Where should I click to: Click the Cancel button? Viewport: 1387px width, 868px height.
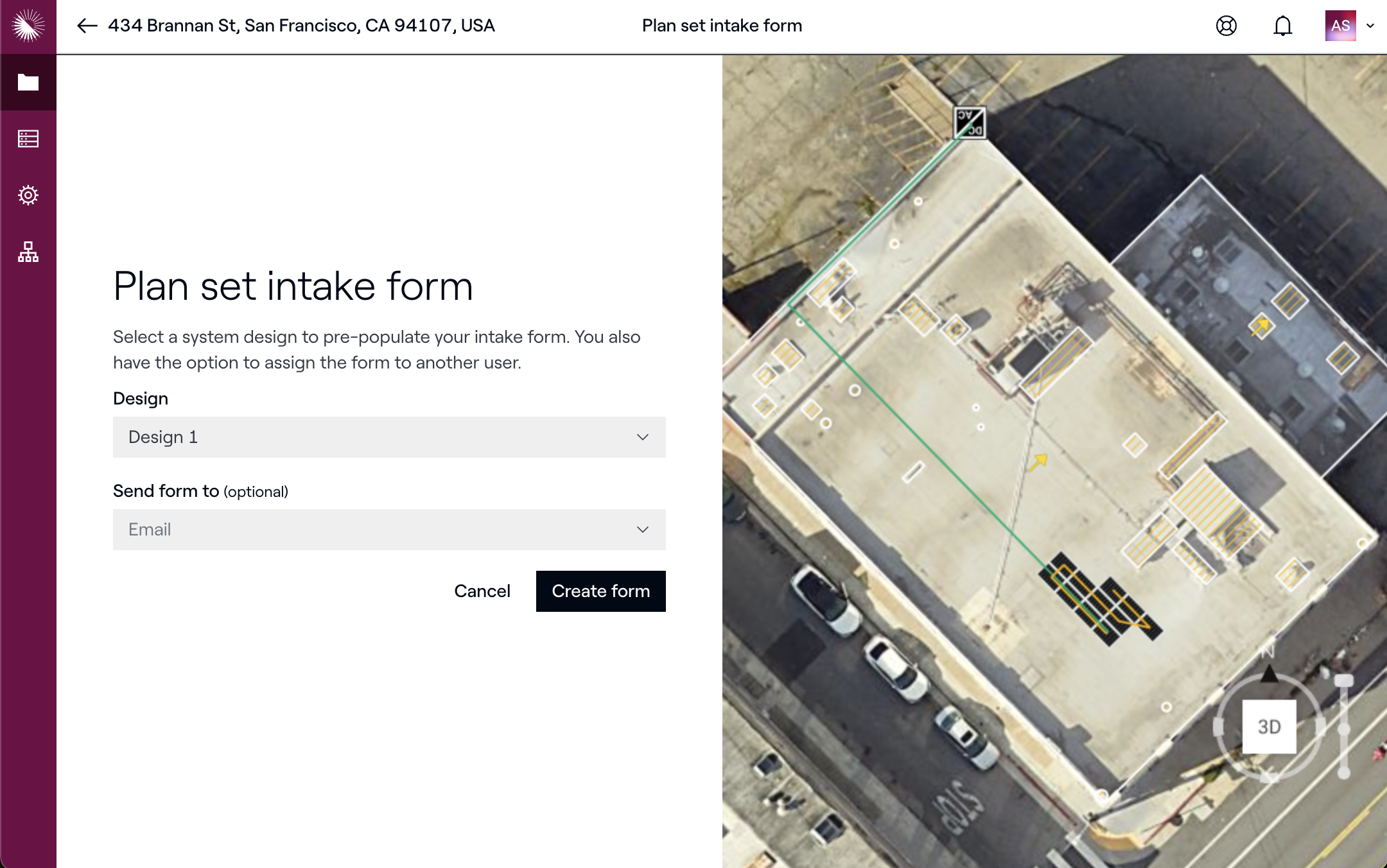(482, 591)
